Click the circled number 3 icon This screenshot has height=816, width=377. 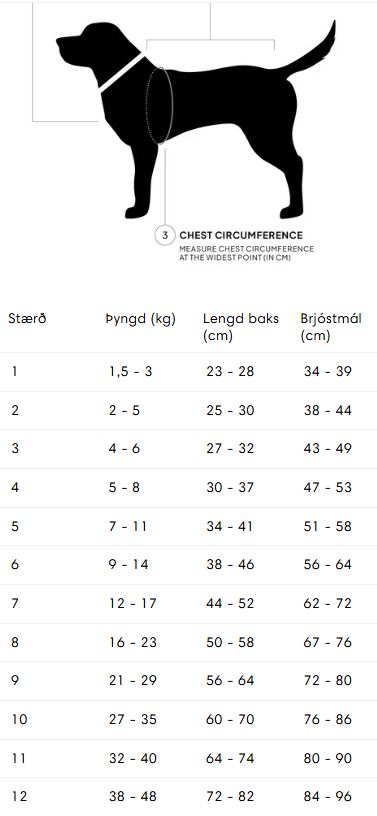point(165,235)
